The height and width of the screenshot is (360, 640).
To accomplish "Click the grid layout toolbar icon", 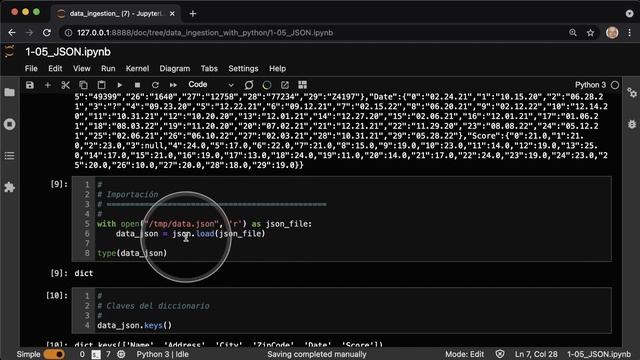I will 302,85.
